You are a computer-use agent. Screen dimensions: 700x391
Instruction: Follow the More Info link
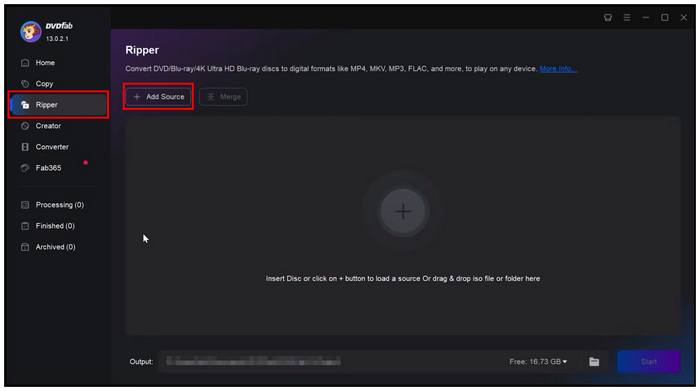click(558, 69)
